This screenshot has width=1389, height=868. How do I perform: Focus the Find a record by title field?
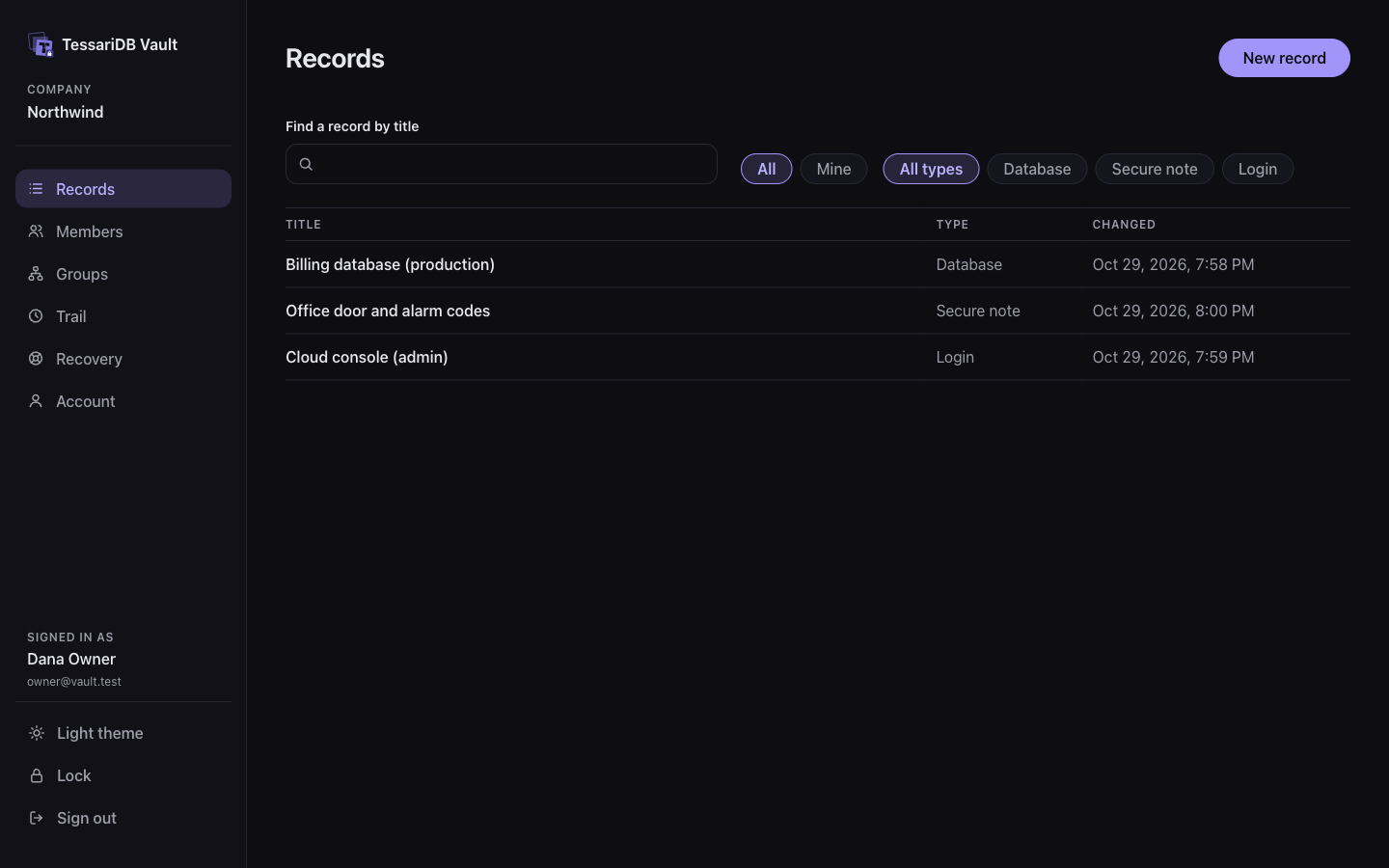[x=502, y=164]
